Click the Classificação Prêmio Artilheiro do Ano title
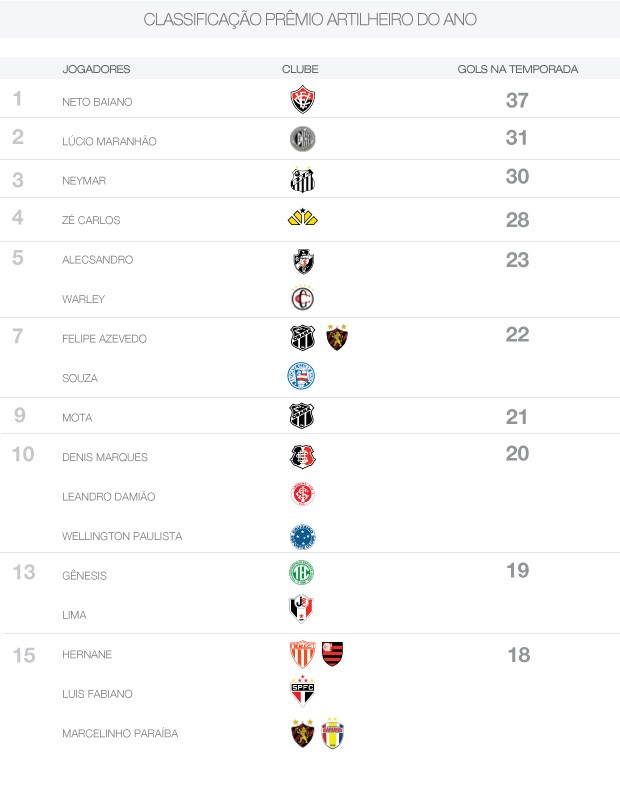Image resolution: width=620 pixels, height=800 pixels. coord(310,20)
